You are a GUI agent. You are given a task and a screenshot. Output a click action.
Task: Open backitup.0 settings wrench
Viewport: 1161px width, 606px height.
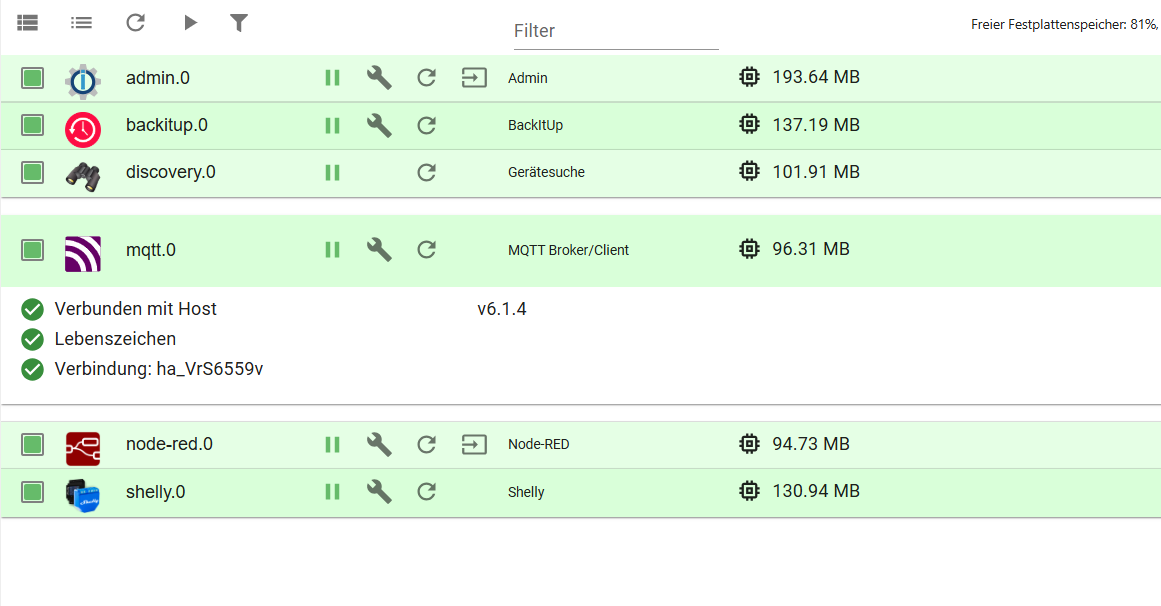379,125
